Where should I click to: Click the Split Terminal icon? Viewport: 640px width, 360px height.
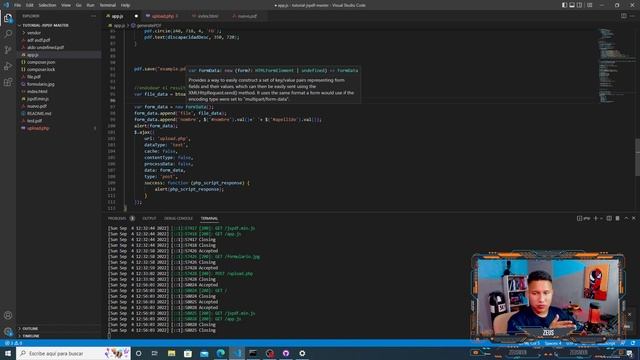pyautogui.click(x=609, y=218)
